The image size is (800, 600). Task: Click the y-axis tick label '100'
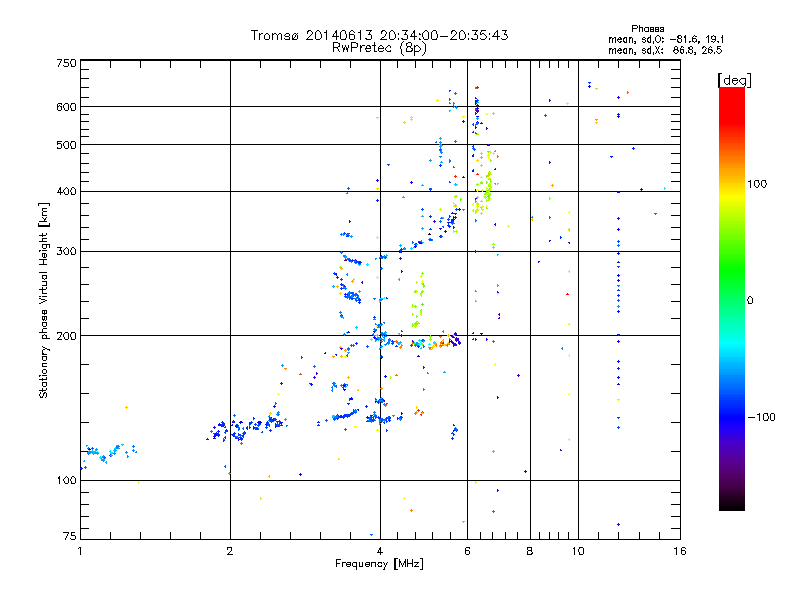tap(67, 480)
